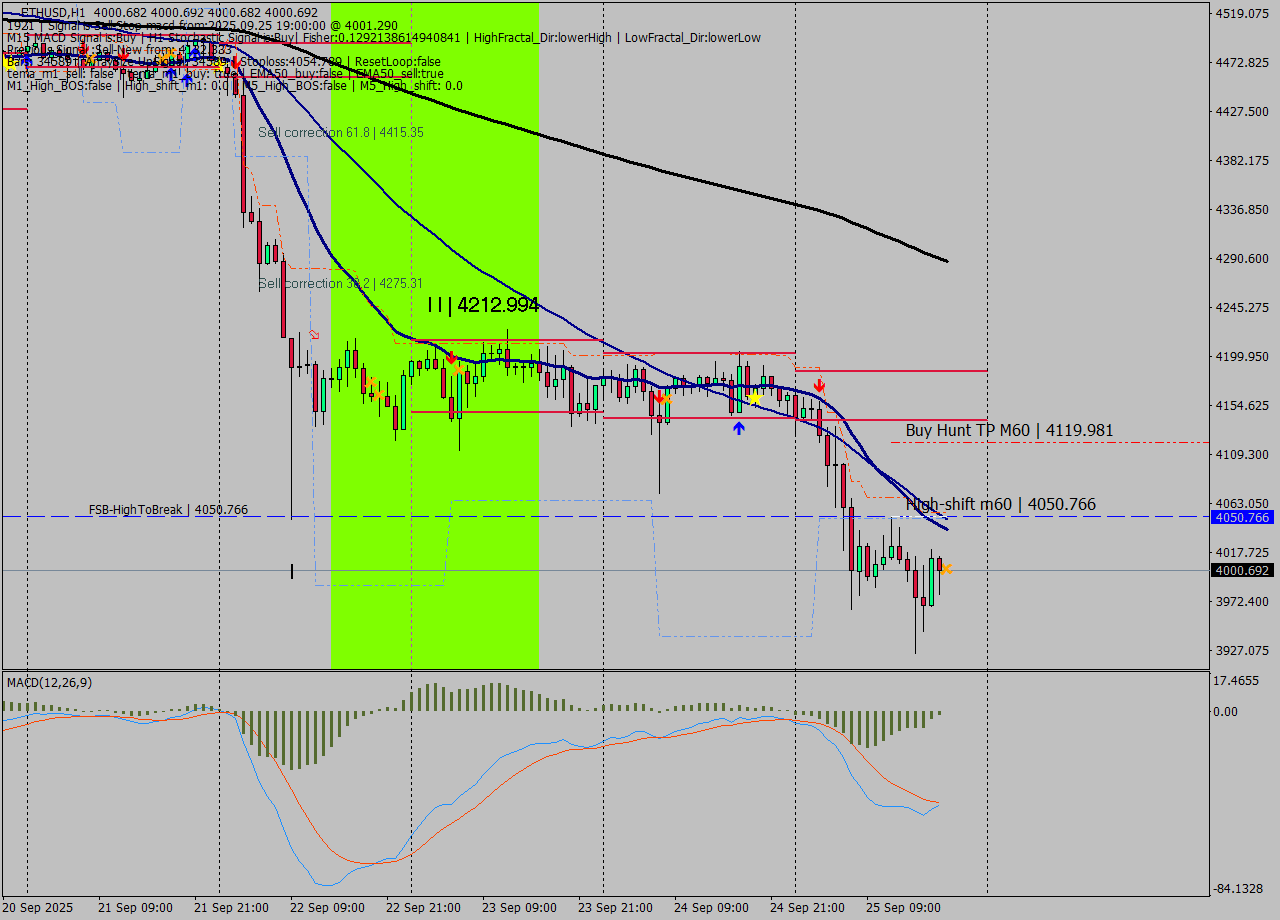Viewport: 1280px width, 920px height.
Task: Select the red down arrow inside the green zone
Action: tap(451, 357)
